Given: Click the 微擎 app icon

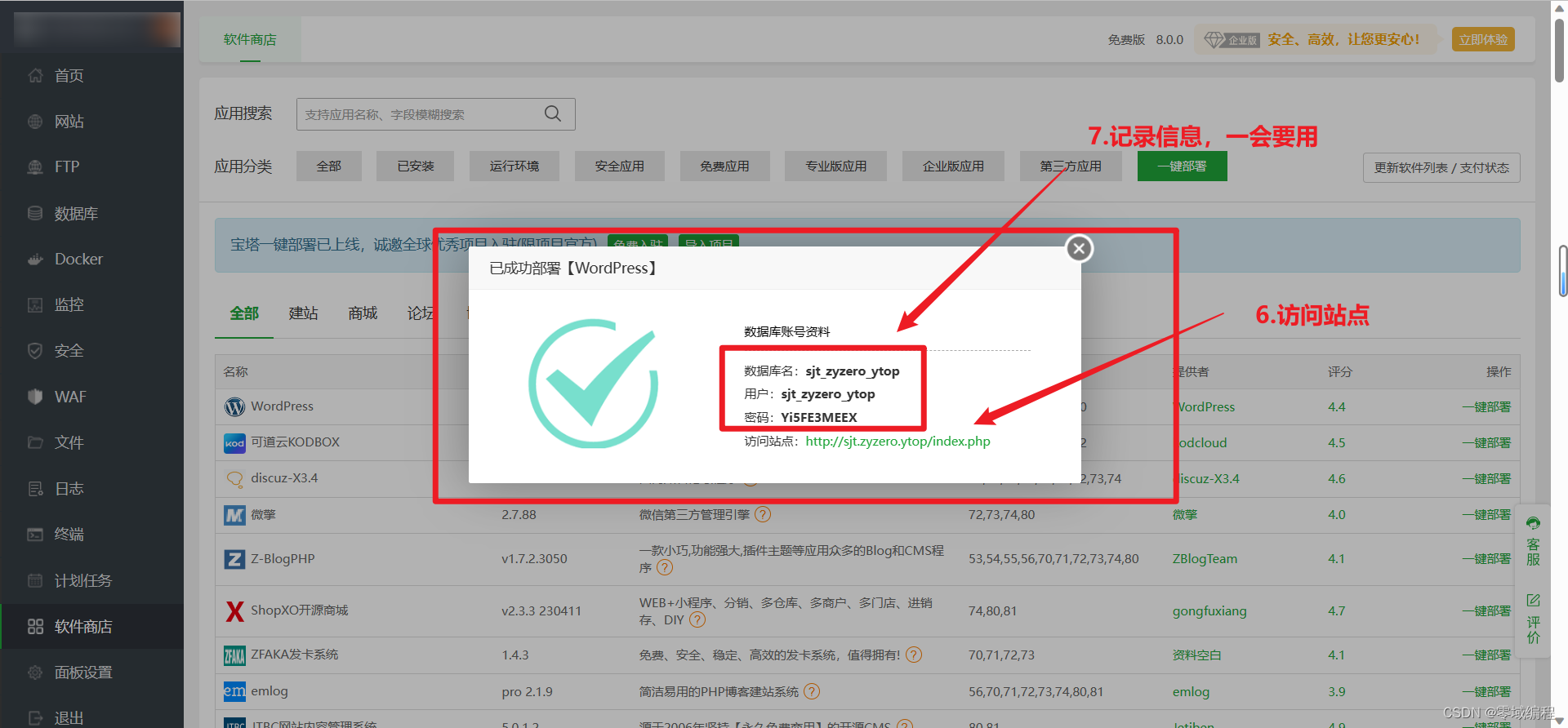Looking at the screenshot, I should [x=234, y=515].
